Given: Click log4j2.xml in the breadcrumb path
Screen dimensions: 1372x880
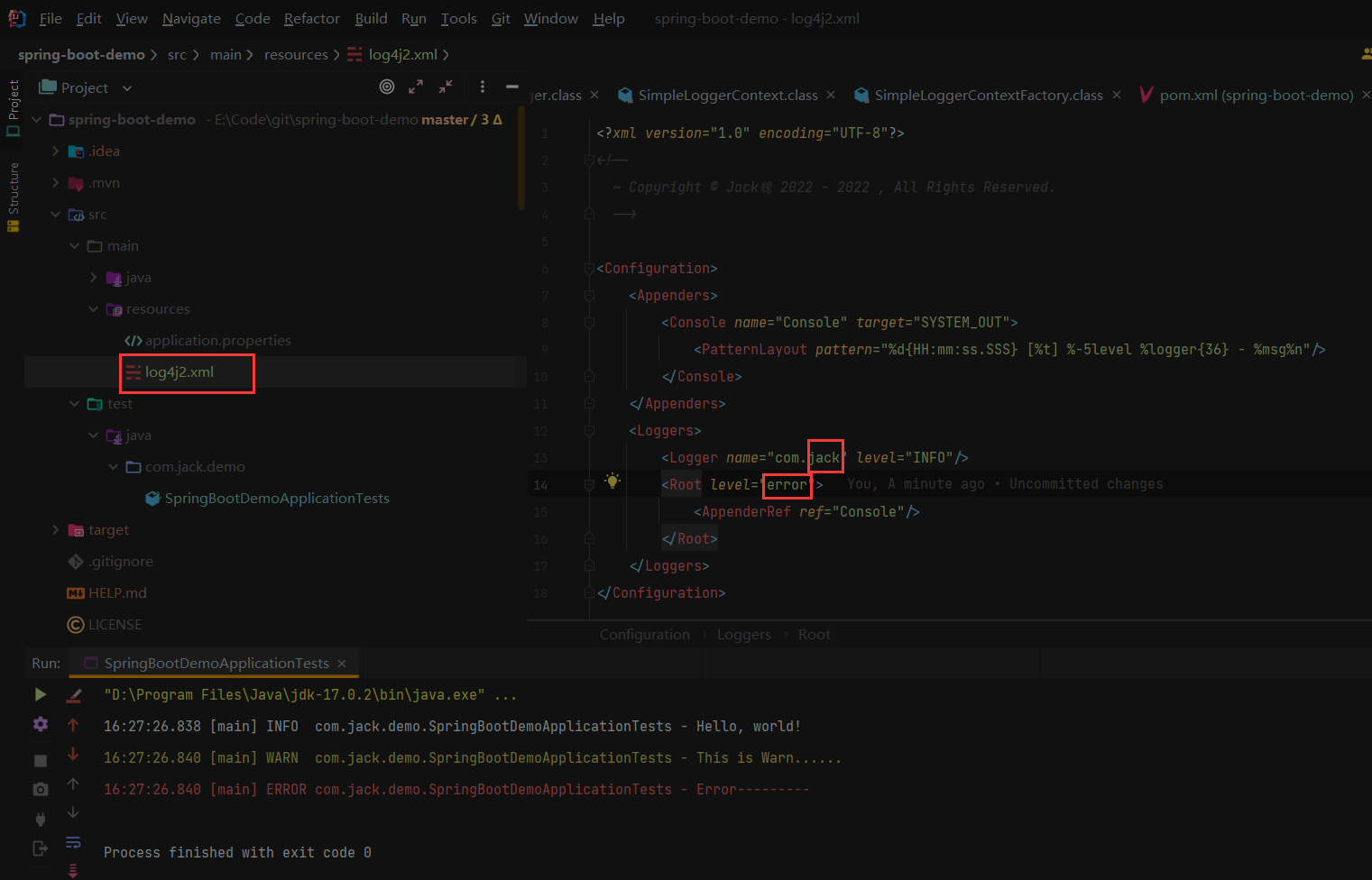Looking at the screenshot, I should pos(402,54).
